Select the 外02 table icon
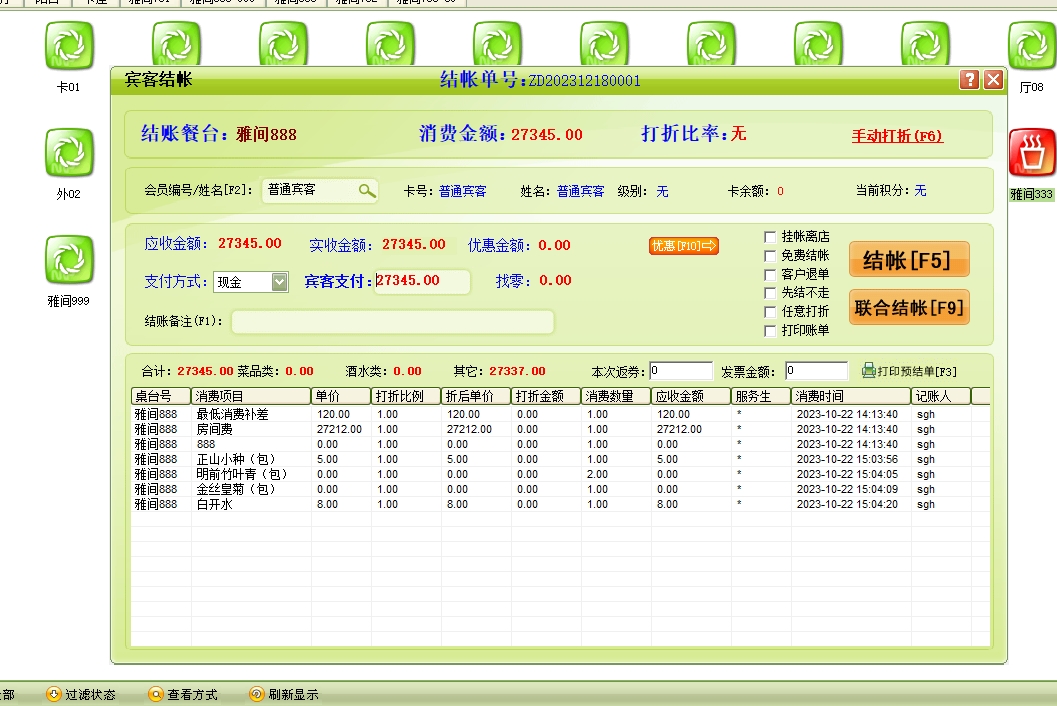This screenshot has width=1057, height=706. [x=68, y=153]
